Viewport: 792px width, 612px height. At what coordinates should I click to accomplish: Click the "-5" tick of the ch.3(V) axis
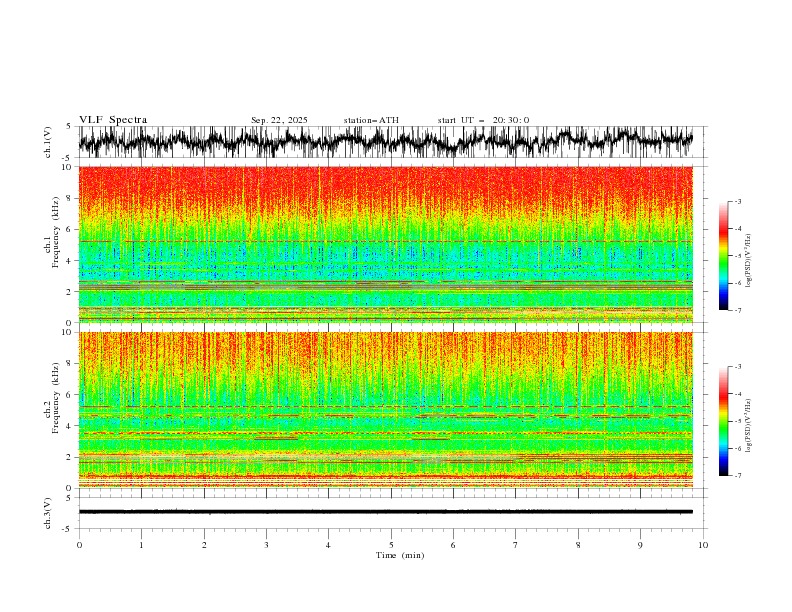(x=68, y=529)
